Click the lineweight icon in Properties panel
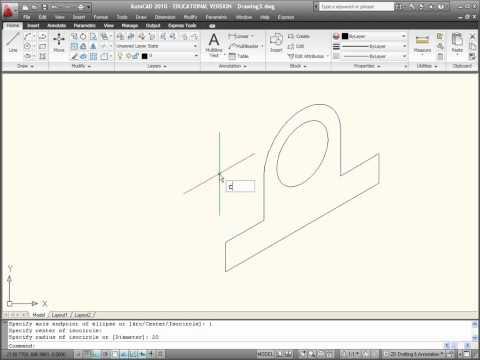 336,46
